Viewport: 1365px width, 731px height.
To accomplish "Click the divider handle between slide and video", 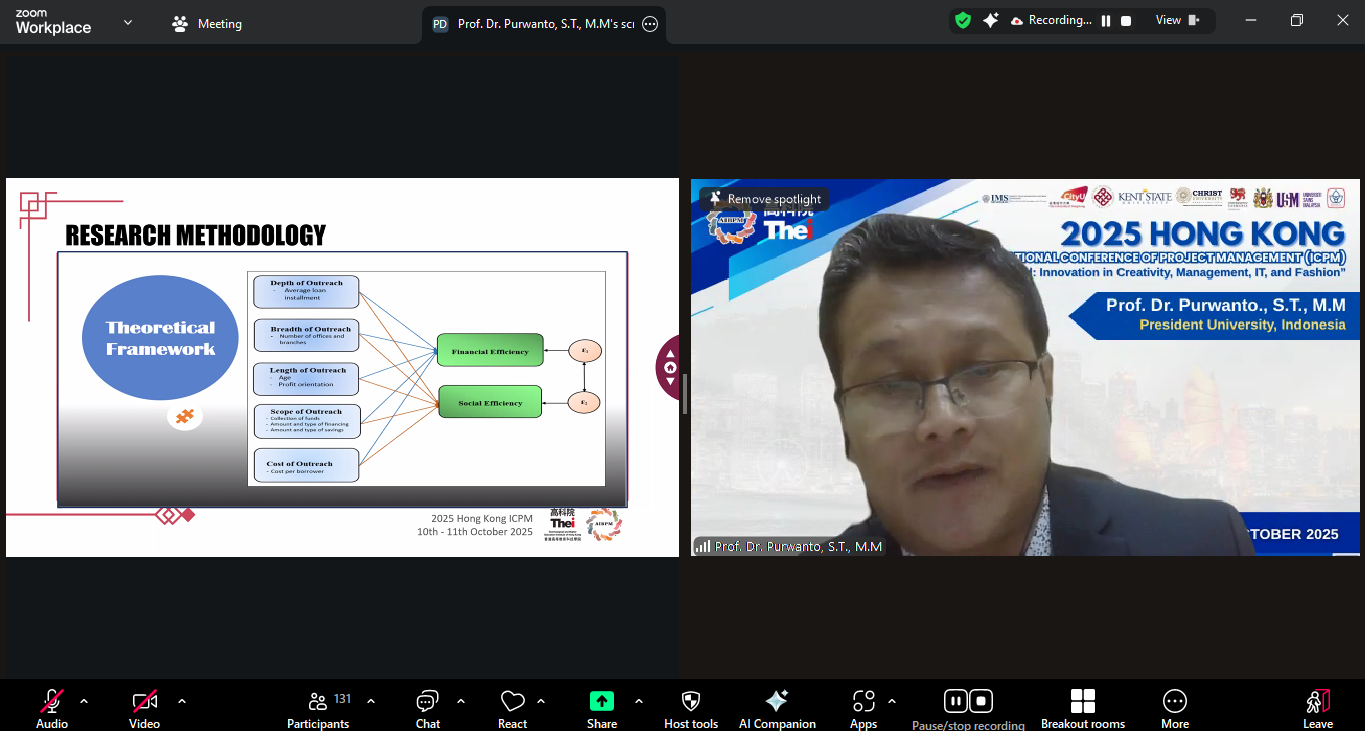I will point(685,393).
